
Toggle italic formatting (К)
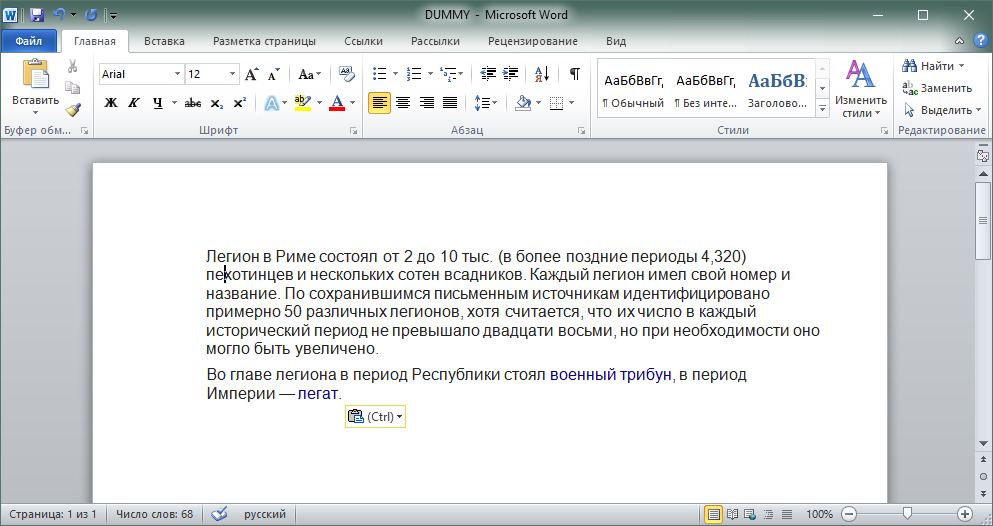(135, 103)
